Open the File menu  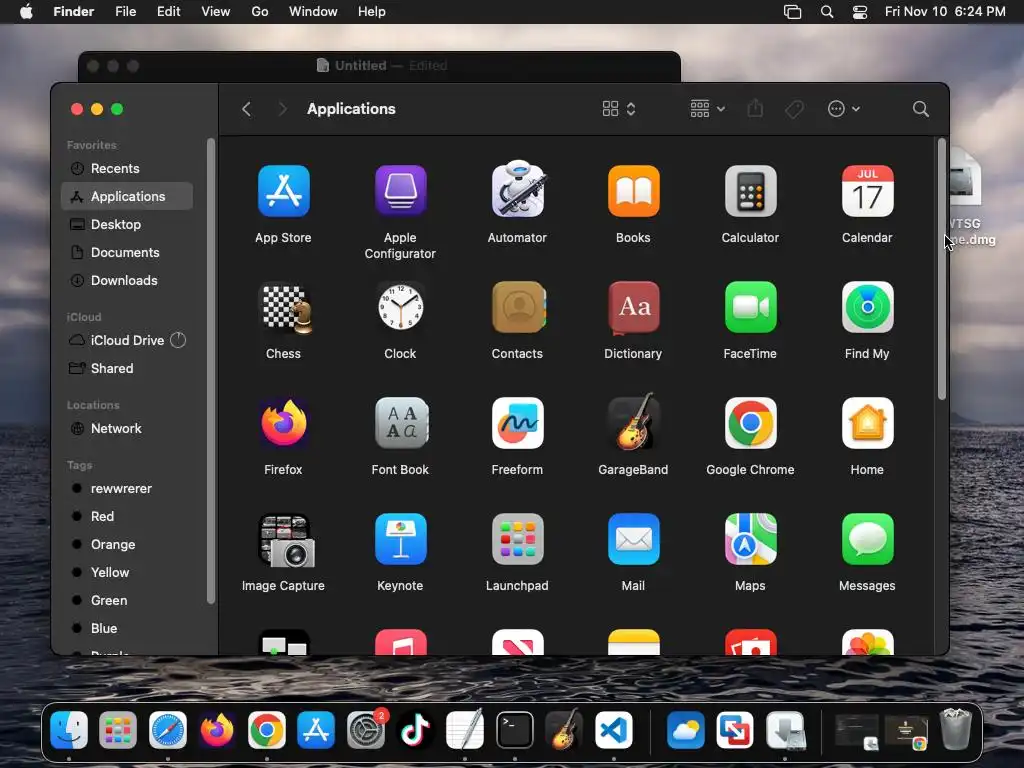pos(125,12)
